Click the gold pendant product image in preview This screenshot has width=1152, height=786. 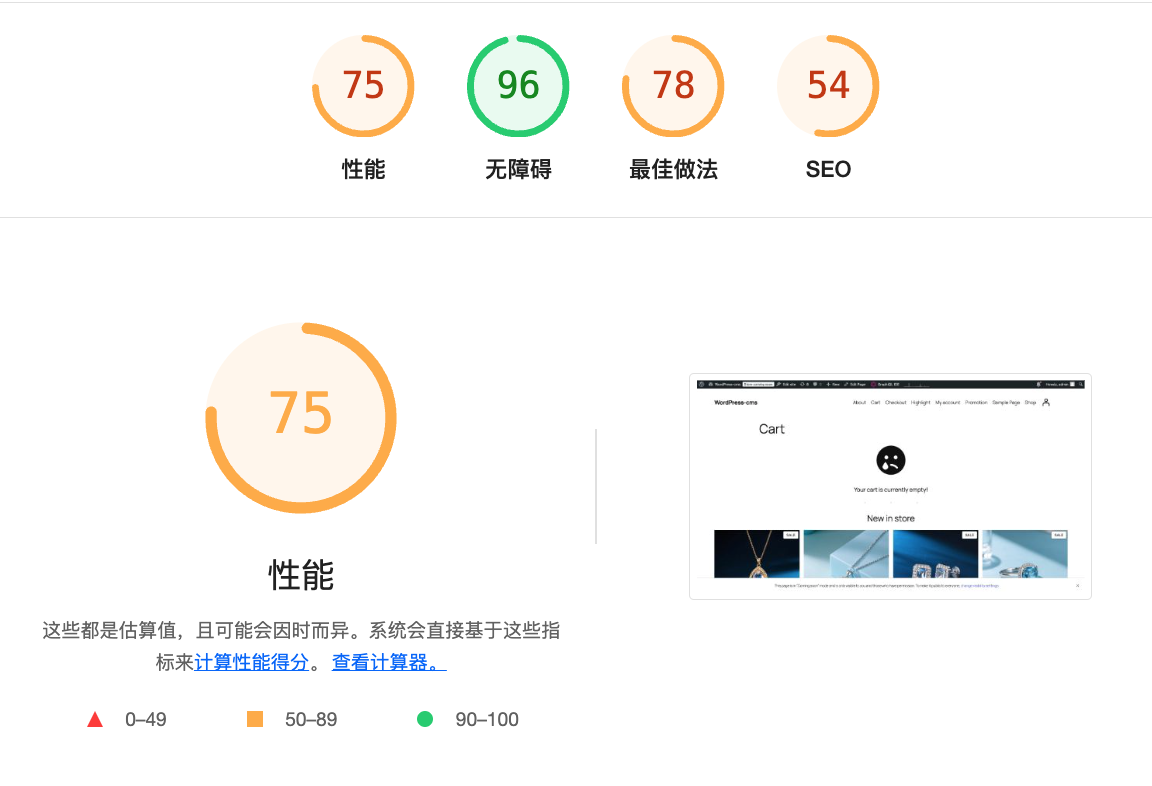point(757,554)
